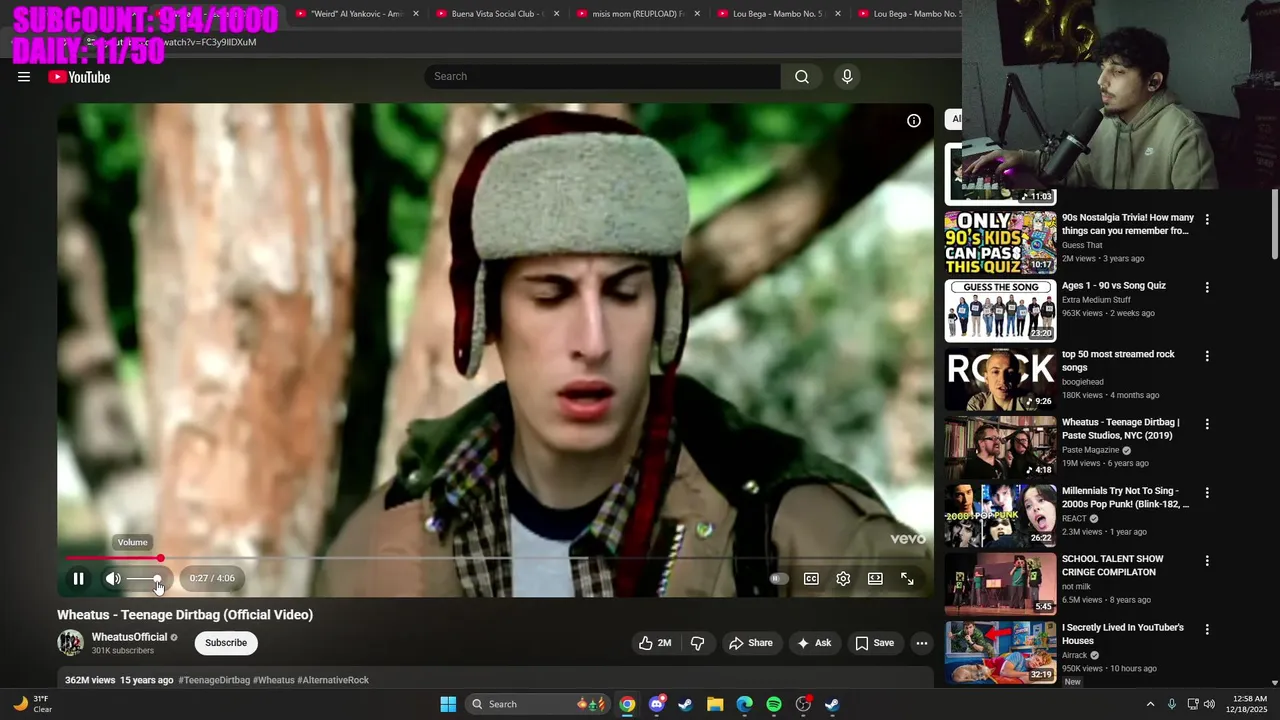Viewport: 1280px width, 720px height.
Task: Open Discord from the taskbar
Action: tap(656, 704)
